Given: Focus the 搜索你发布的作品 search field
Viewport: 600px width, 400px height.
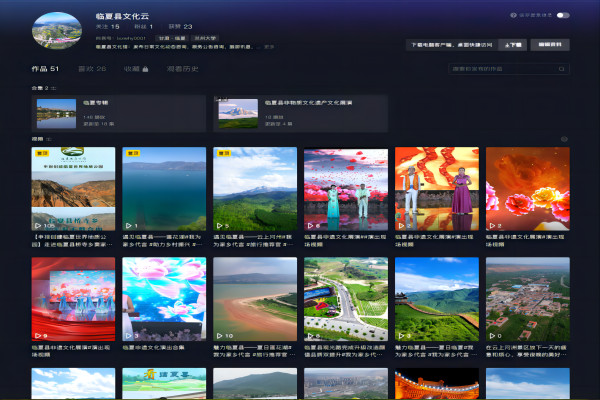Looking at the screenshot, I should pos(500,69).
